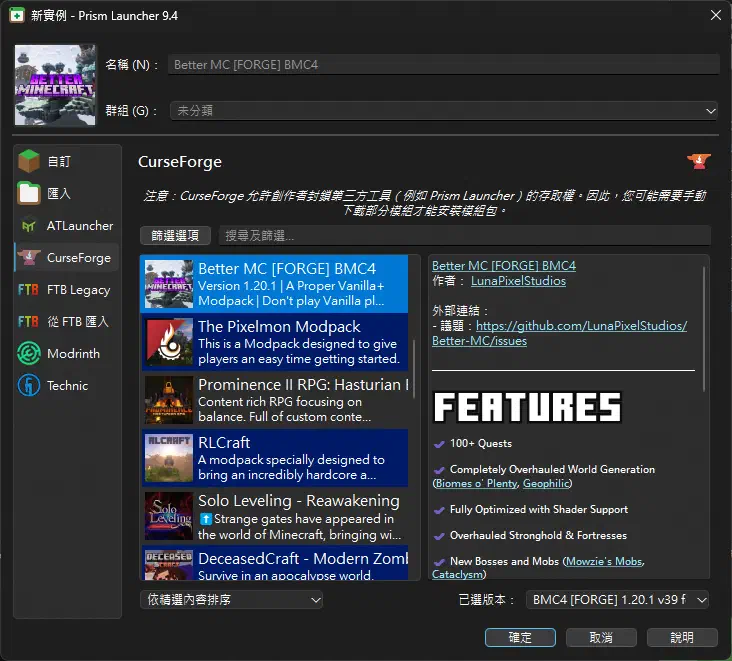The image size is (732, 661).
Task: Open the LunaPixelStudios author link
Action: click(518, 281)
